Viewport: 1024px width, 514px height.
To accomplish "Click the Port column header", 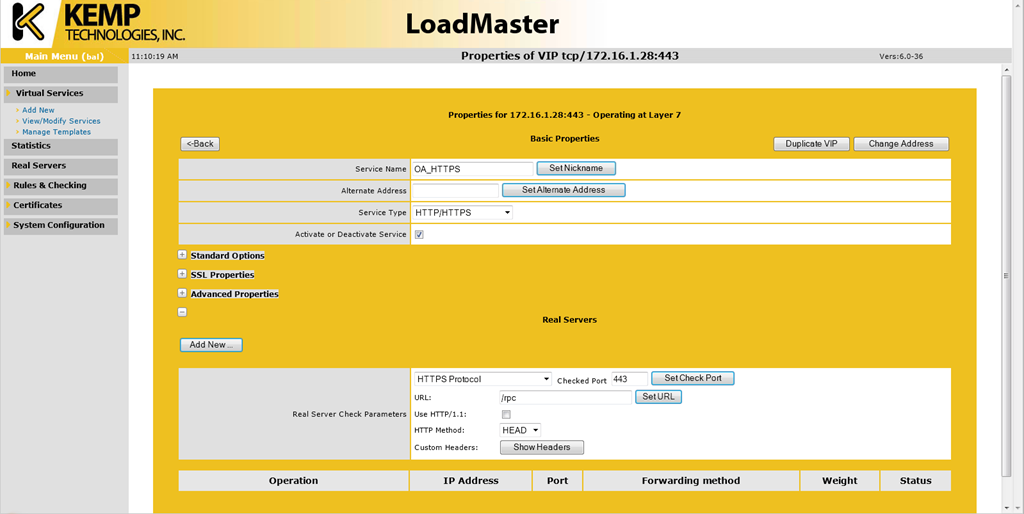I will [x=557, y=481].
